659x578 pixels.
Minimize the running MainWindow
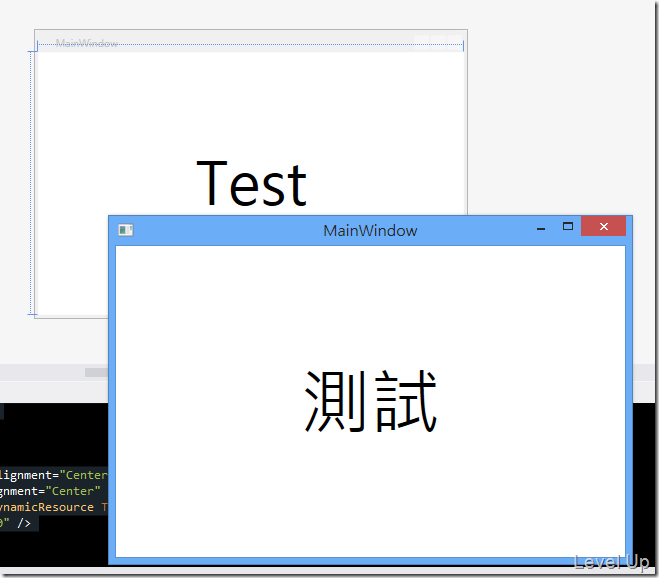[541, 228]
